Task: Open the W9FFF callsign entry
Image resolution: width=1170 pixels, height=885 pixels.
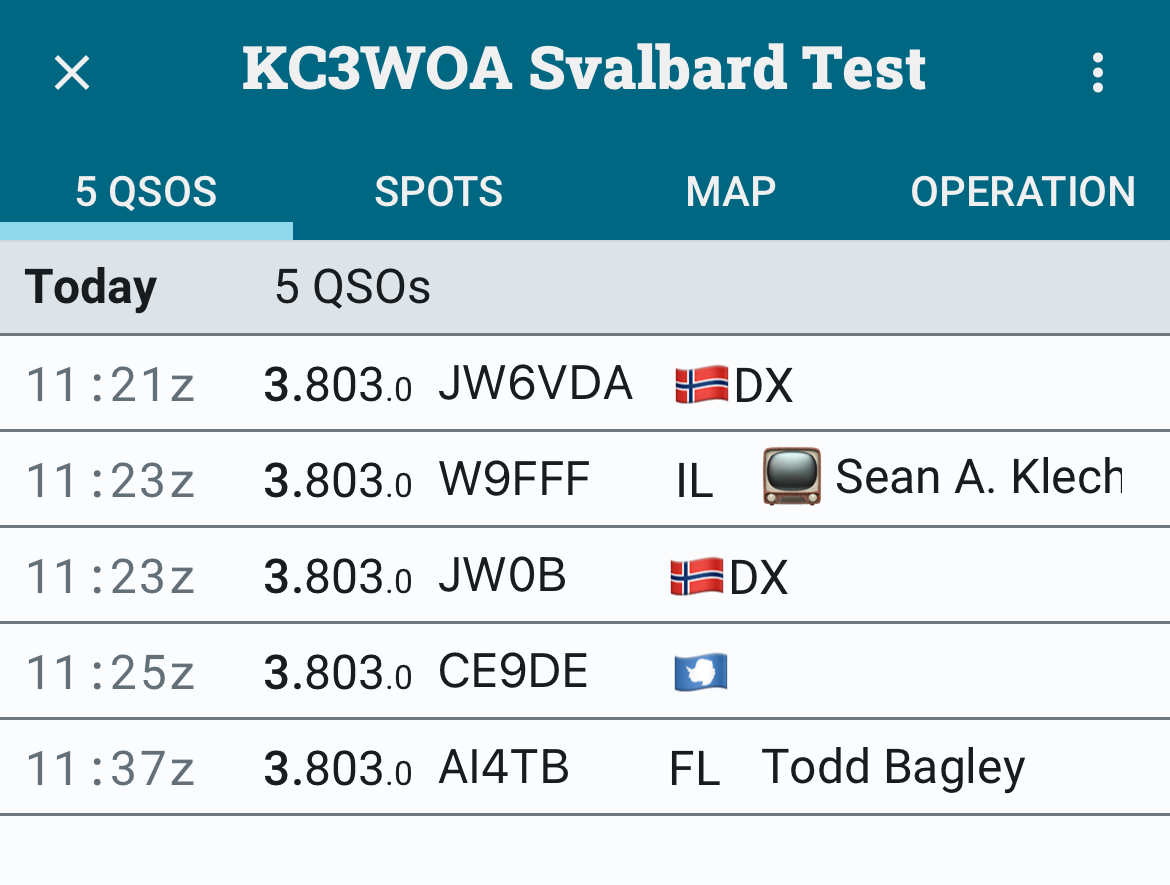Action: [x=514, y=480]
